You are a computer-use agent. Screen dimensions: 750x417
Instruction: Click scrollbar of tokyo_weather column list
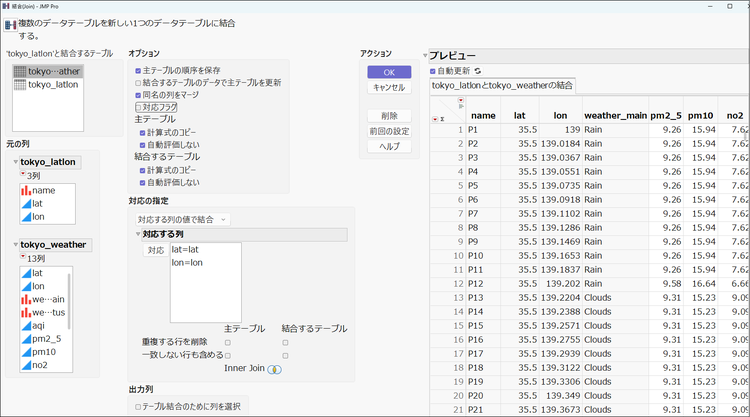(x=70, y=301)
